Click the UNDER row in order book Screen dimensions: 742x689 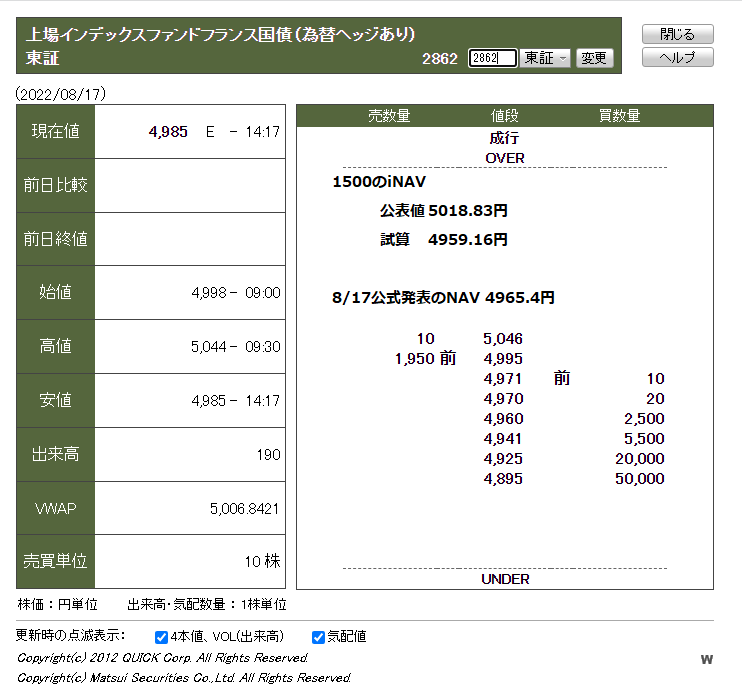tap(504, 579)
